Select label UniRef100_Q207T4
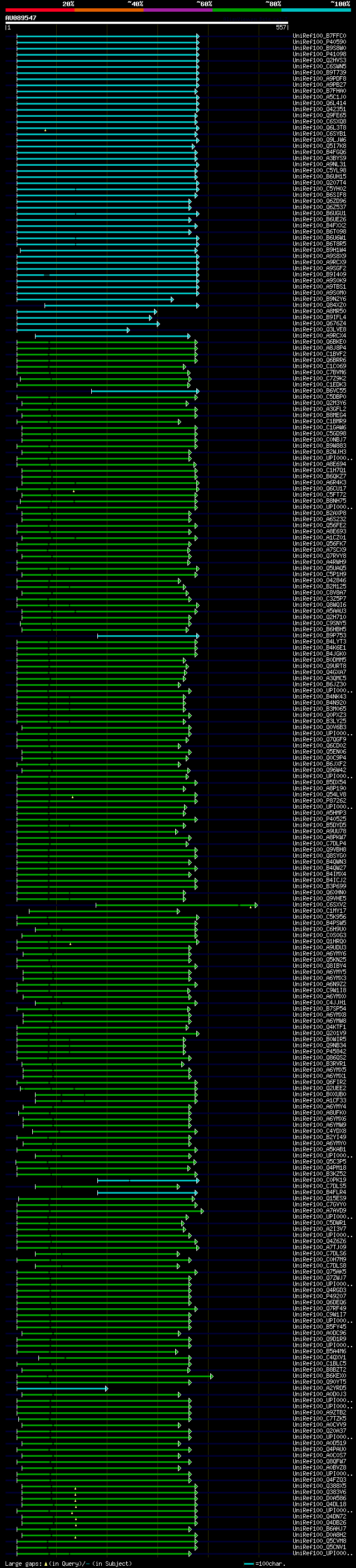The width and height of the screenshot is (356, 1568). (319, 182)
